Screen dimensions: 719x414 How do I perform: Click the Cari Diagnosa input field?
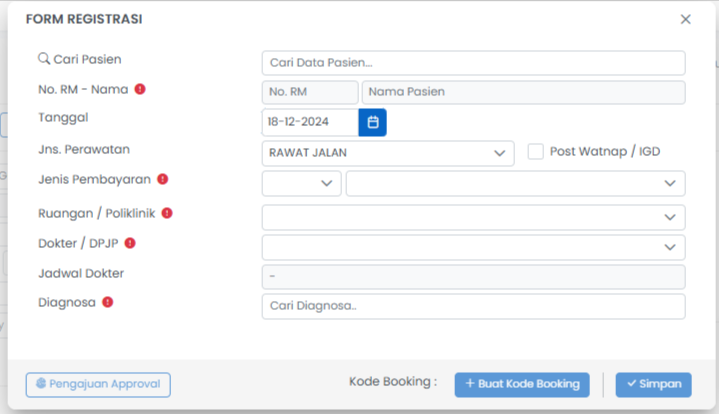pos(473,306)
